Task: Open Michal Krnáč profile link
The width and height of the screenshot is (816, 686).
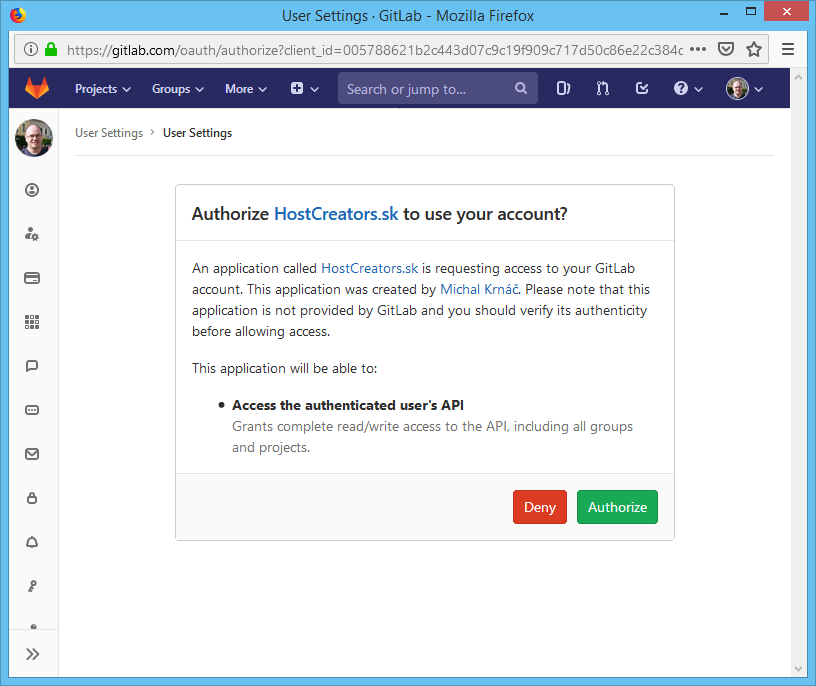Action: 479,289
